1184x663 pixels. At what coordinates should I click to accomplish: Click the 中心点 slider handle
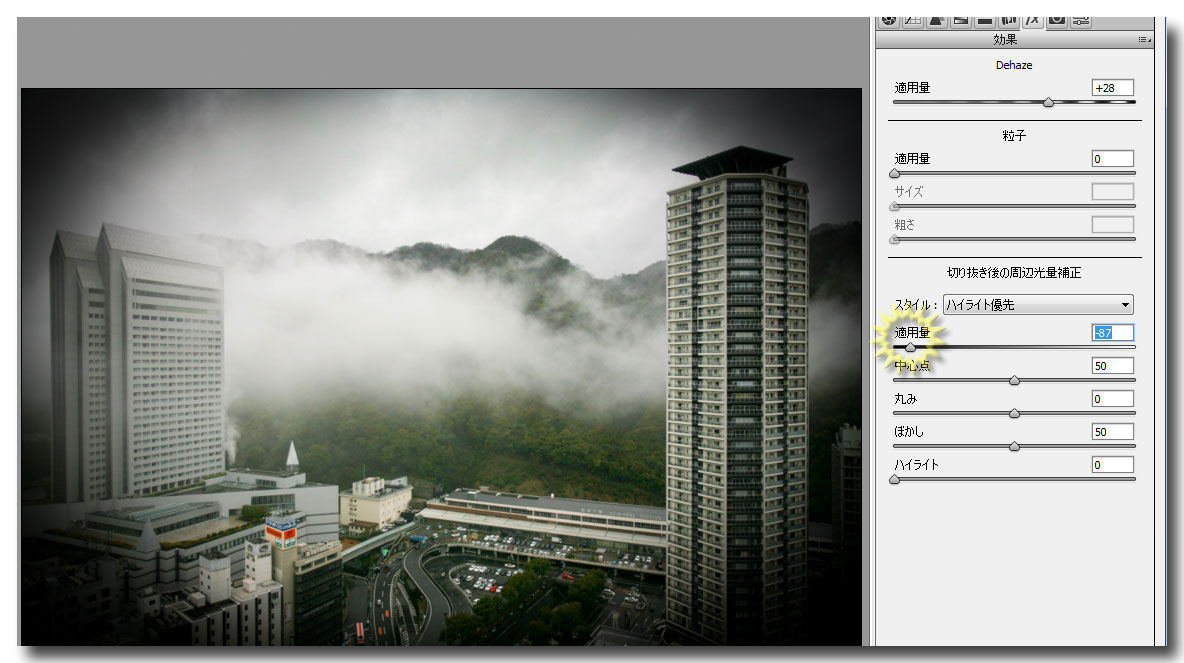1014,380
